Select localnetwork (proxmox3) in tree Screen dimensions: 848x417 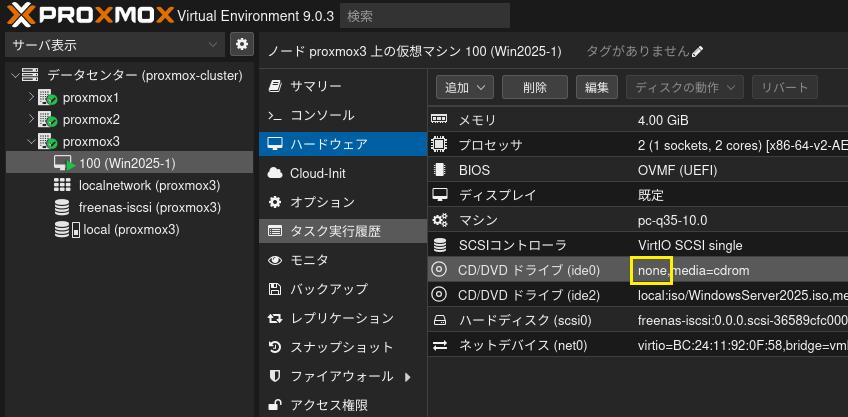130,186
